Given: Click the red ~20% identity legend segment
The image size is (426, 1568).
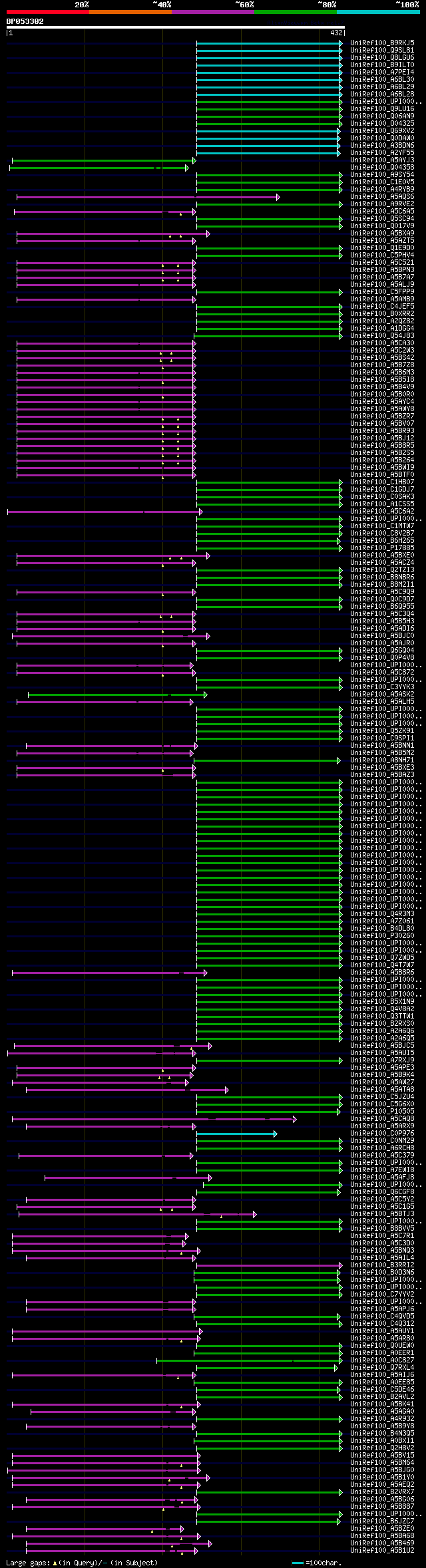Looking at the screenshot, I should (48, 12).
